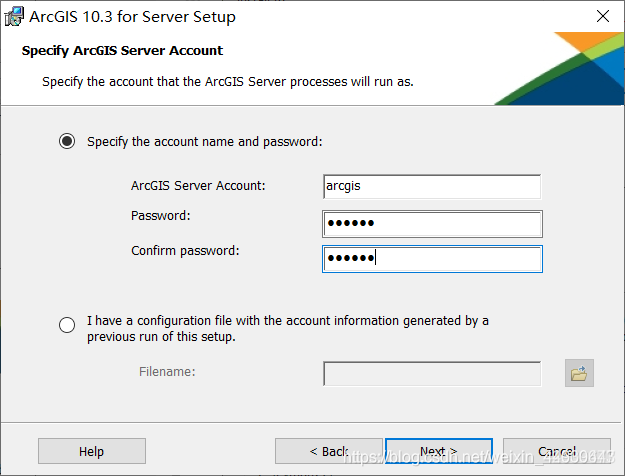Click the ArcGIS setup installer icon in title bar

[14, 16]
